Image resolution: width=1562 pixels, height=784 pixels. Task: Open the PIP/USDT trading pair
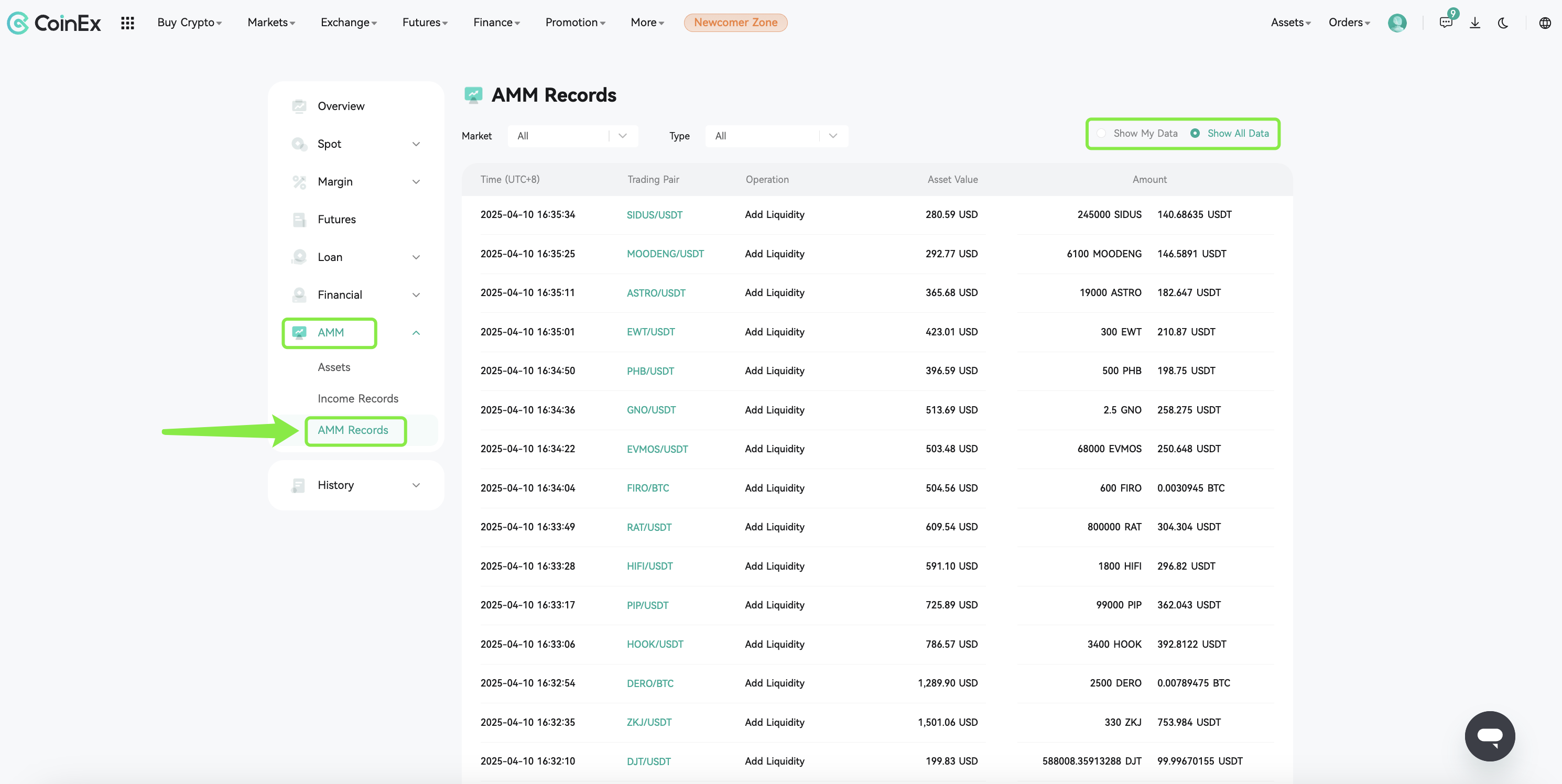[647, 605]
